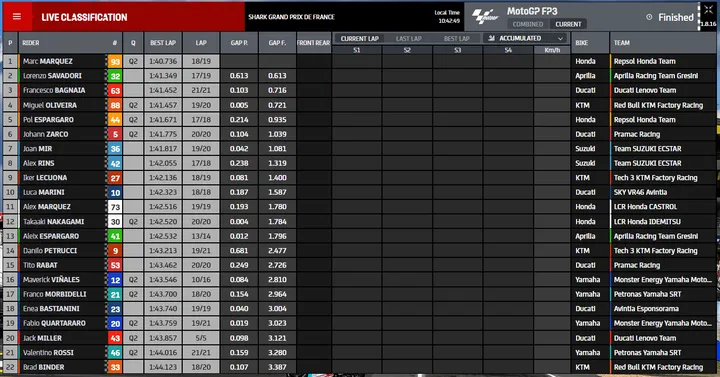Select the LAST LAP tab

point(408,39)
